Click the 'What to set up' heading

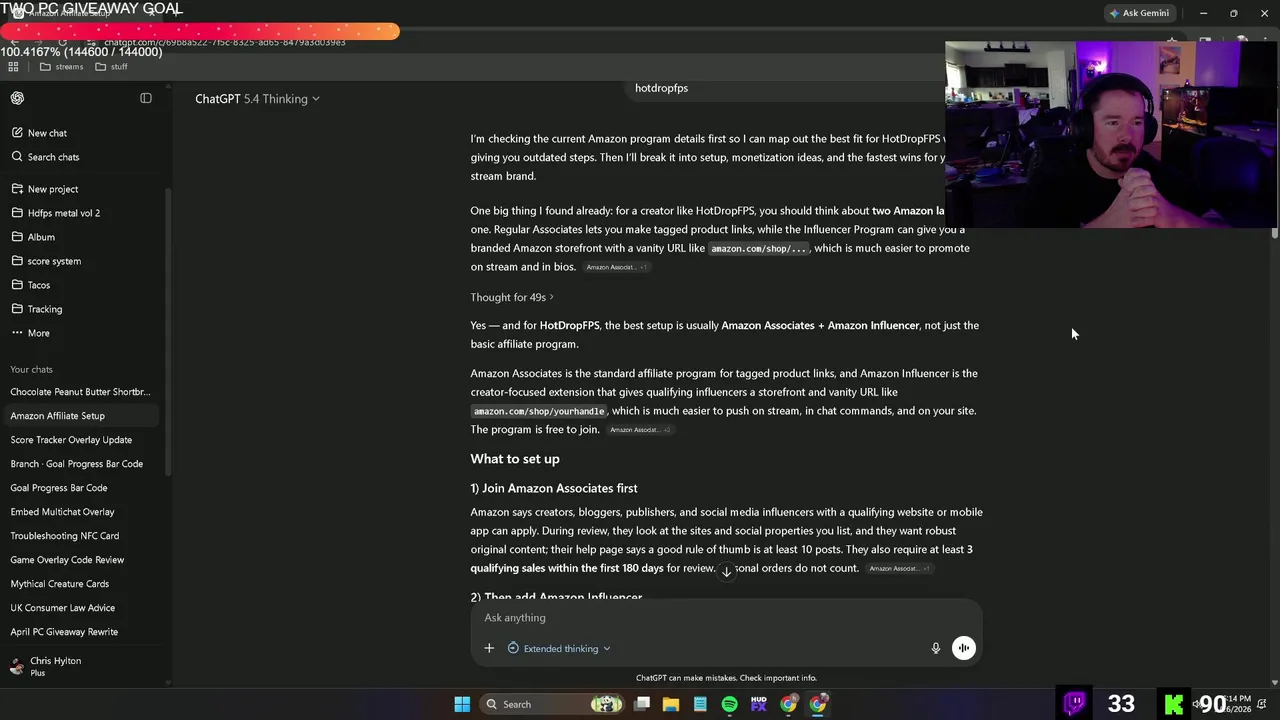(515, 459)
